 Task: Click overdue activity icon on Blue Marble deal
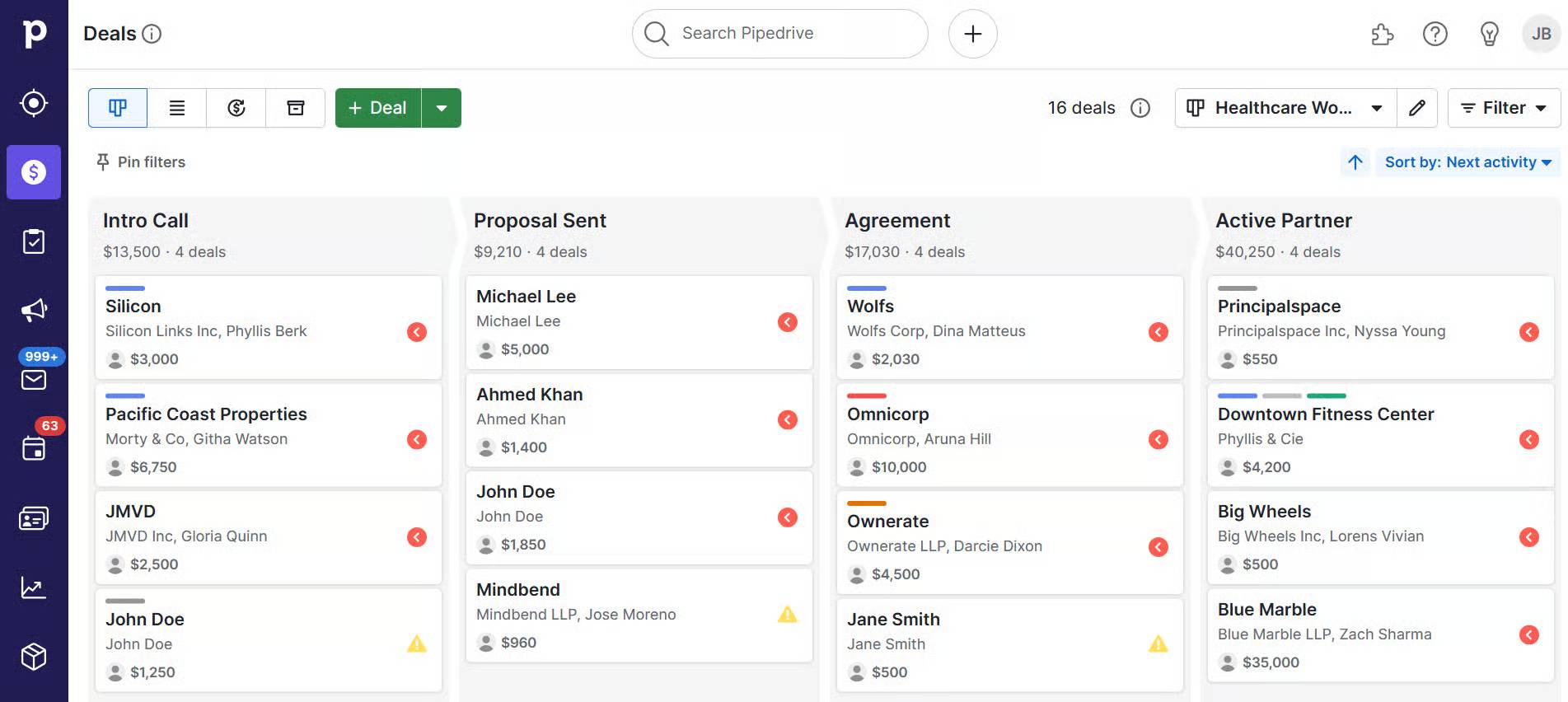[x=1529, y=634]
